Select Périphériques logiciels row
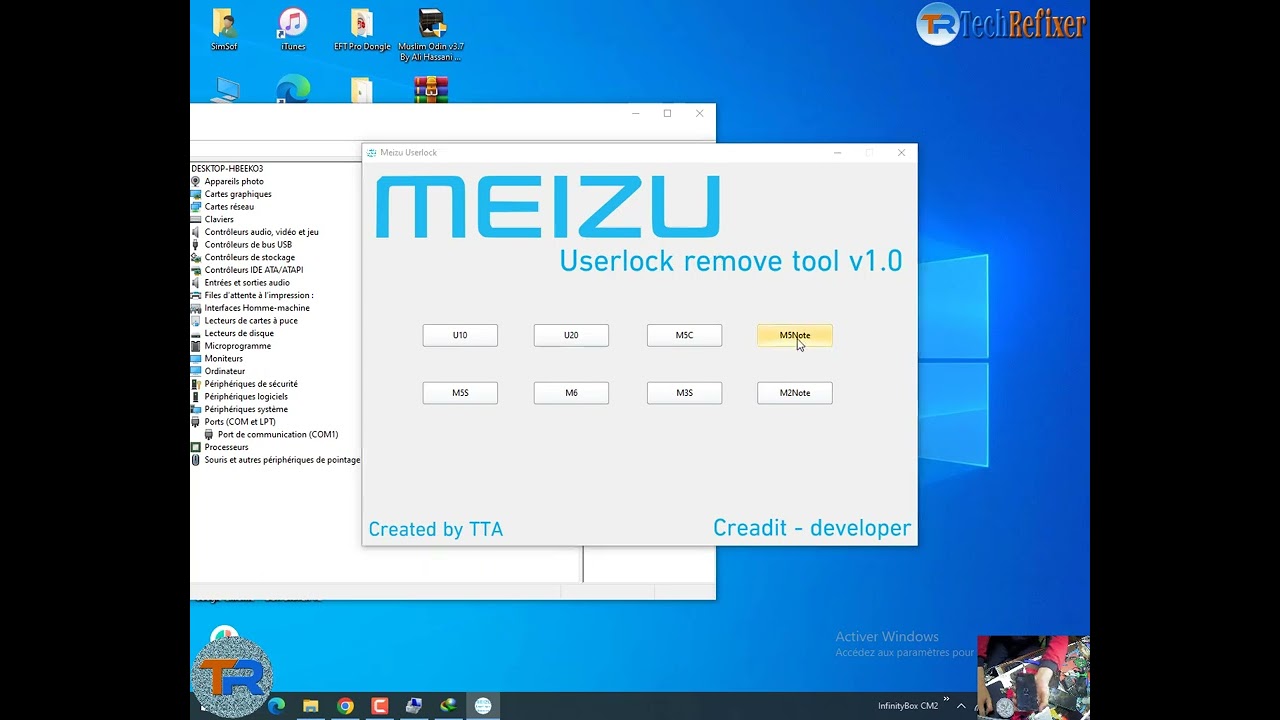 click(246, 397)
